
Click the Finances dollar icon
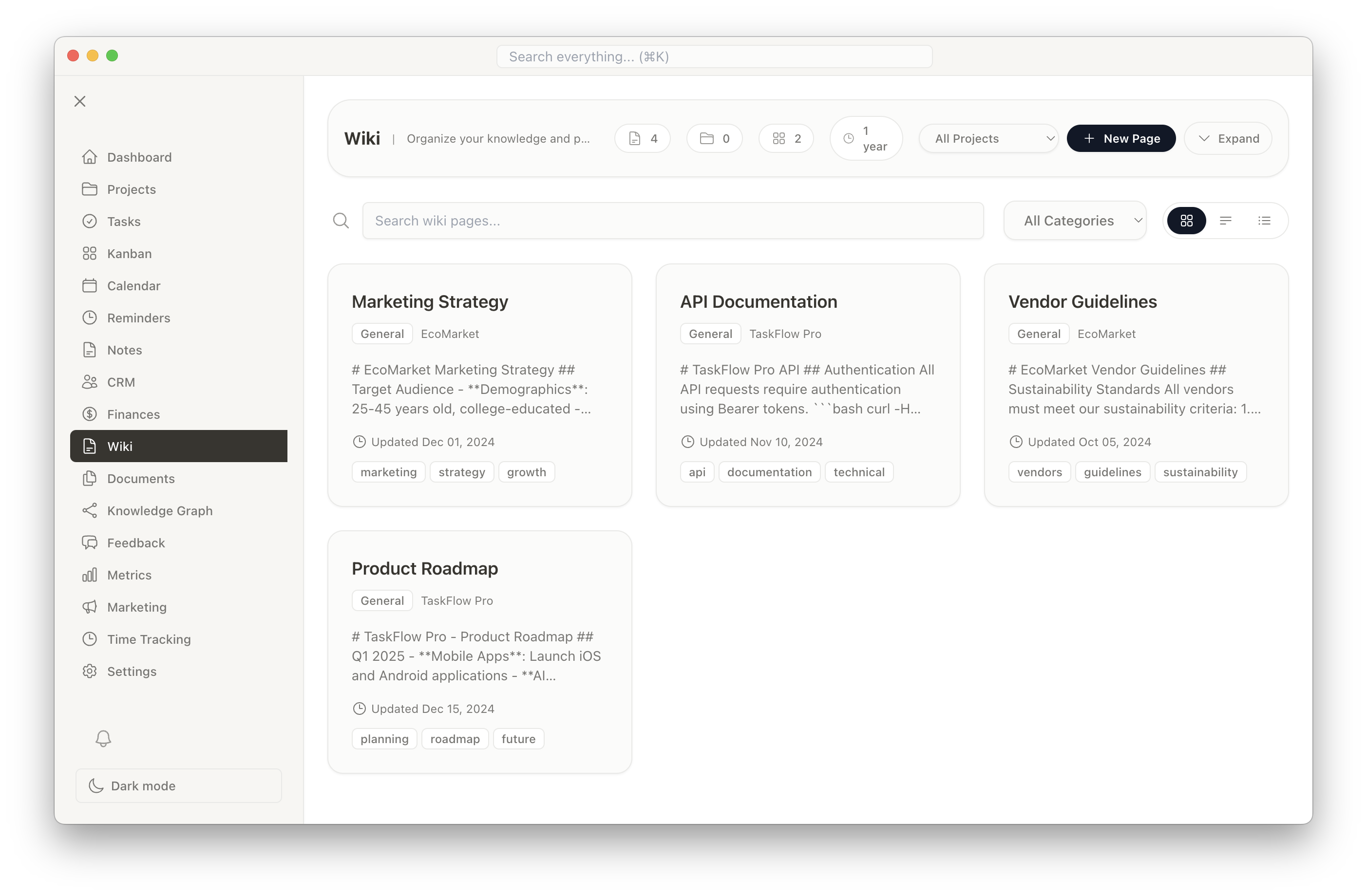pyautogui.click(x=90, y=414)
